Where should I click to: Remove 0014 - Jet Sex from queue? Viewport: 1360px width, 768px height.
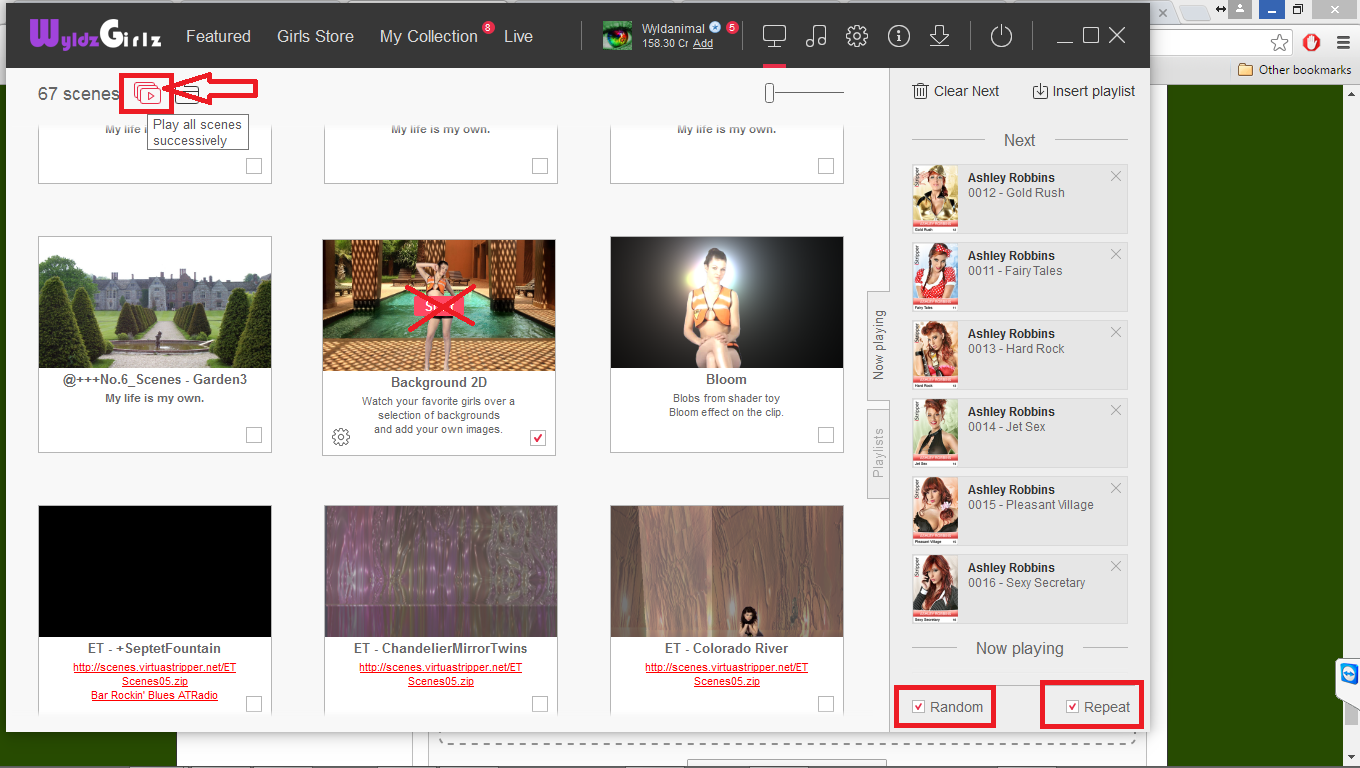1116,410
